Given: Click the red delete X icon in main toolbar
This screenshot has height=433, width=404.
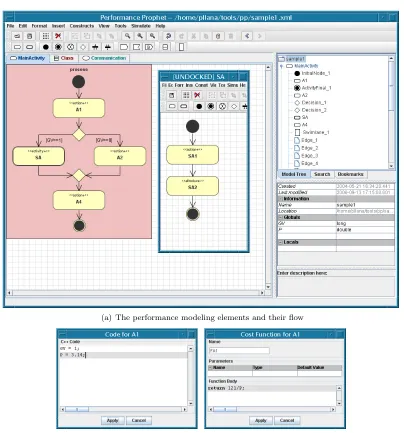Looking at the screenshot, I should (x=58, y=36).
